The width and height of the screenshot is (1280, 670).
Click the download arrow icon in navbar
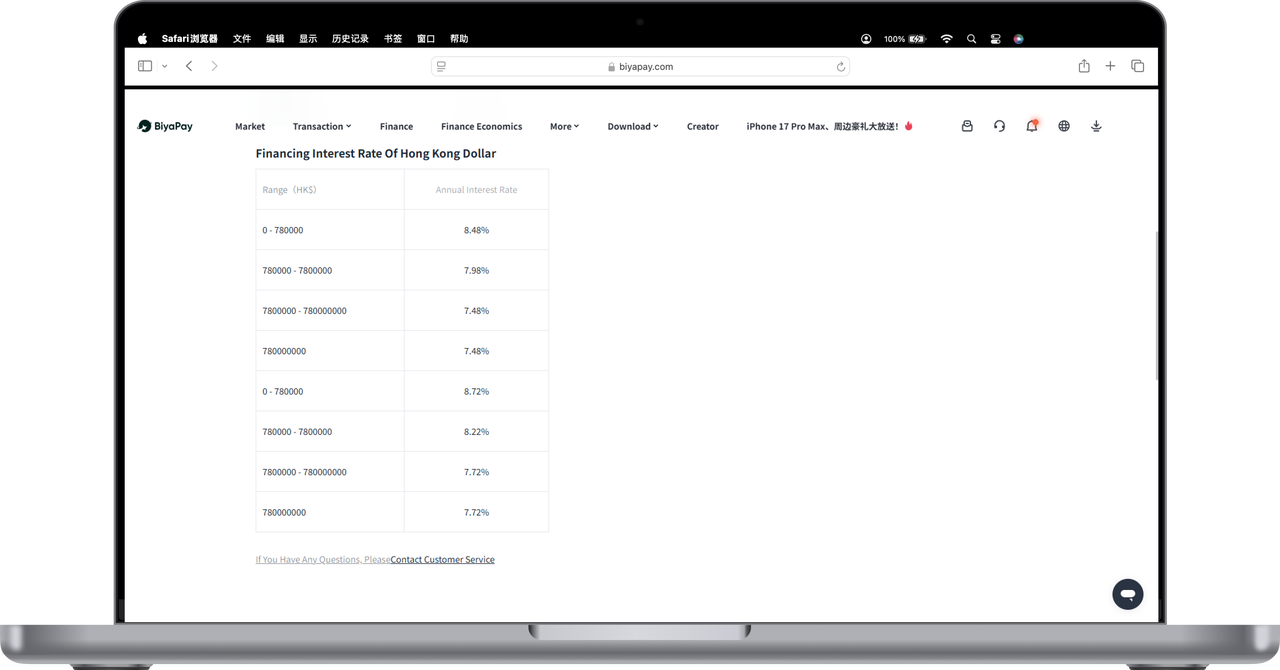1096,126
